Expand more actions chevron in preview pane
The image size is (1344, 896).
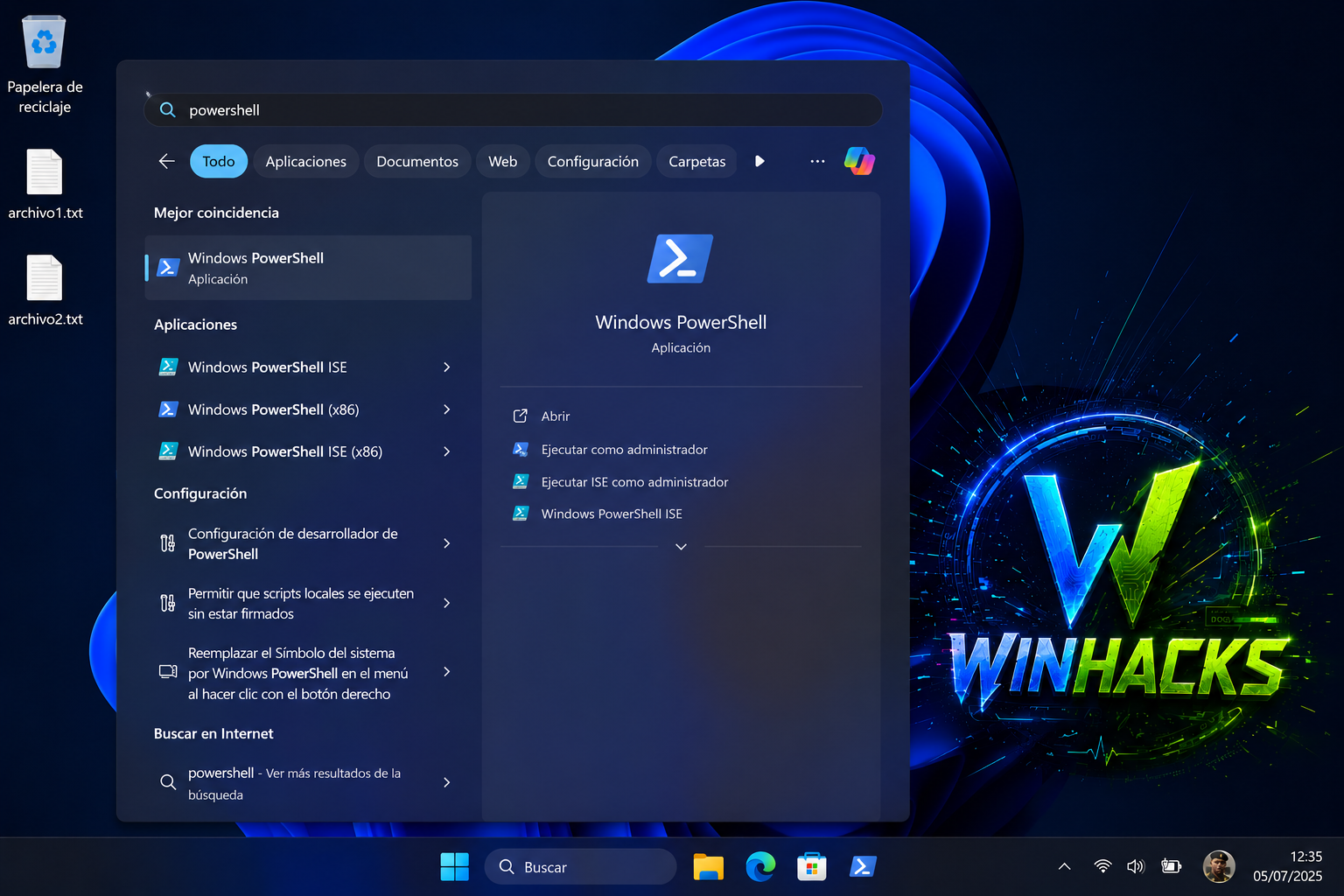point(681,547)
